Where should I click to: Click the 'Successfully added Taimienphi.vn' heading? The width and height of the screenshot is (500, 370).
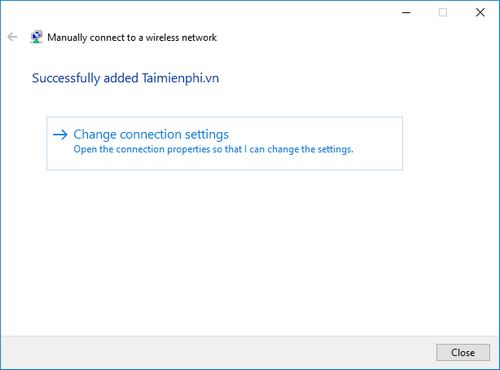click(125, 78)
